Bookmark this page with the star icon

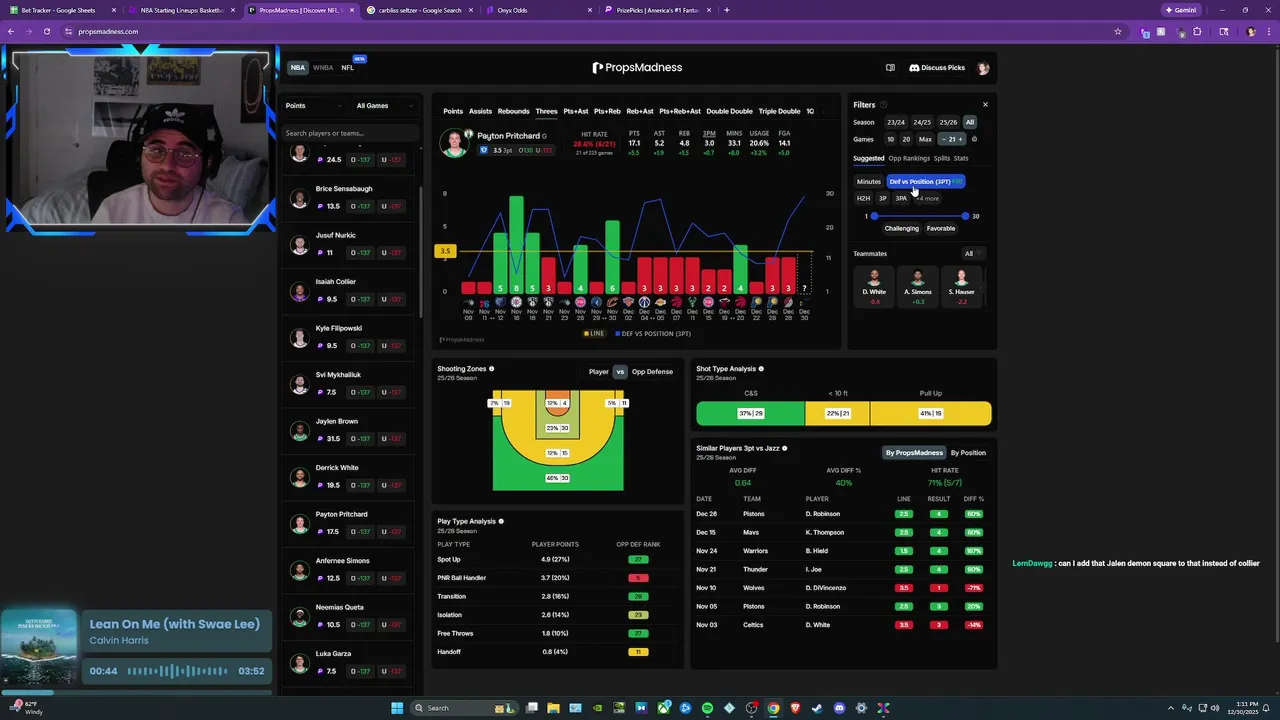click(1118, 31)
